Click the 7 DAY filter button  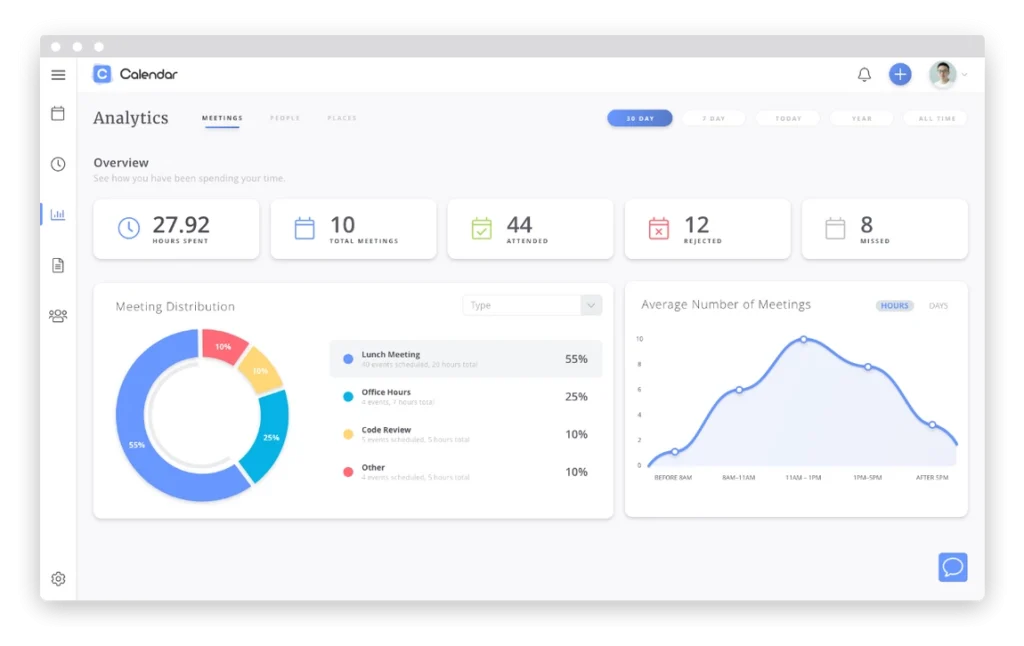pyautogui.click(x=714, y=118)
